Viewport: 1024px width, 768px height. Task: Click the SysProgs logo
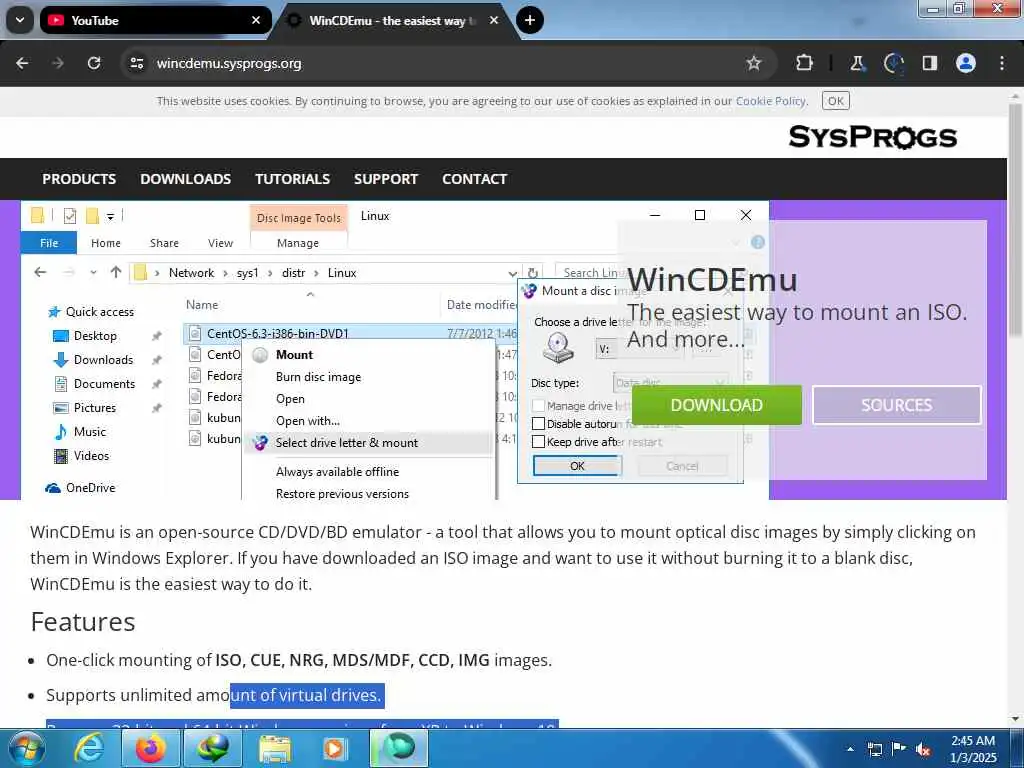coord(872,137)
